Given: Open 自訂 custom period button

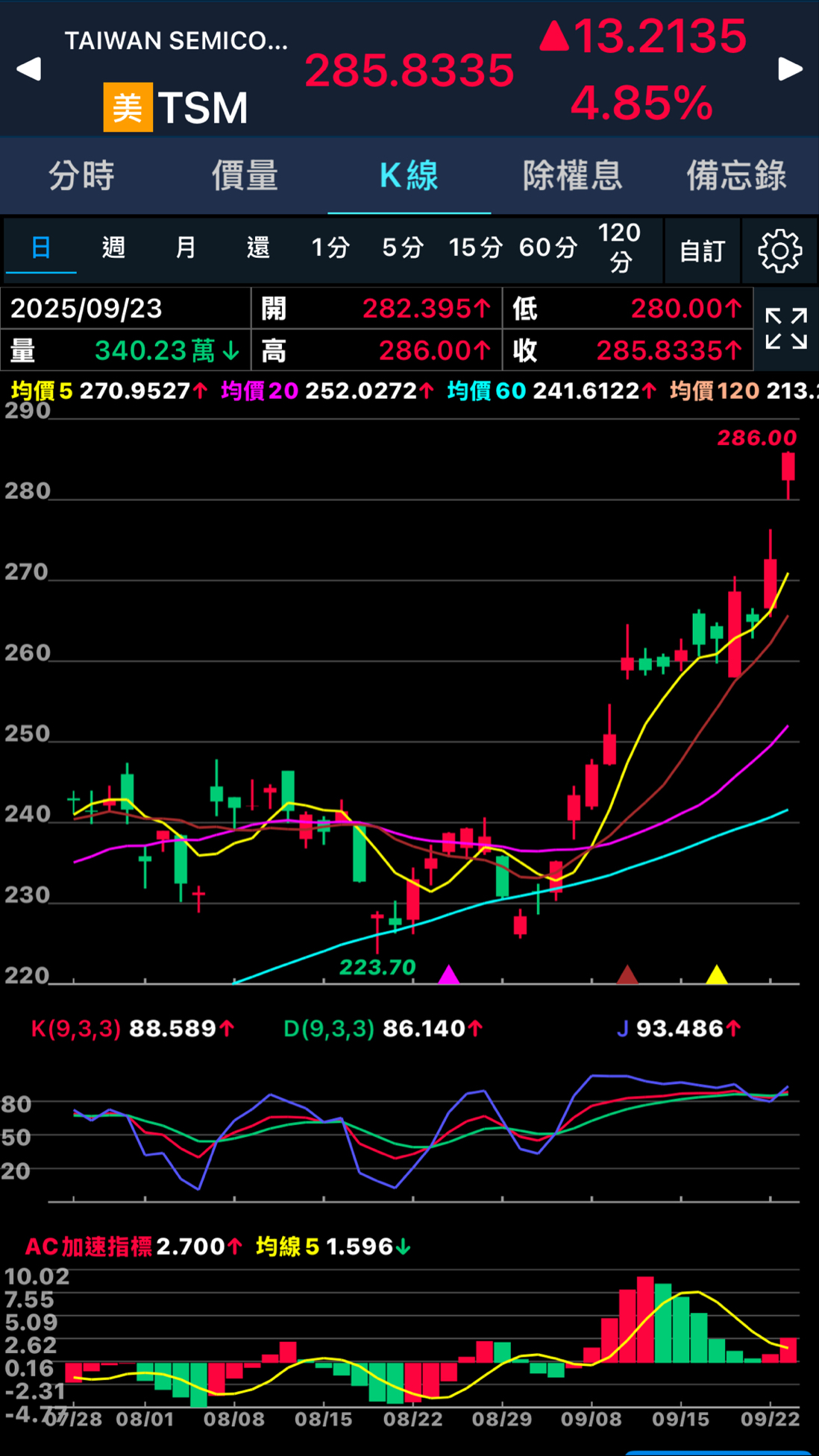Looking at the screenshot, I should 703,250.
